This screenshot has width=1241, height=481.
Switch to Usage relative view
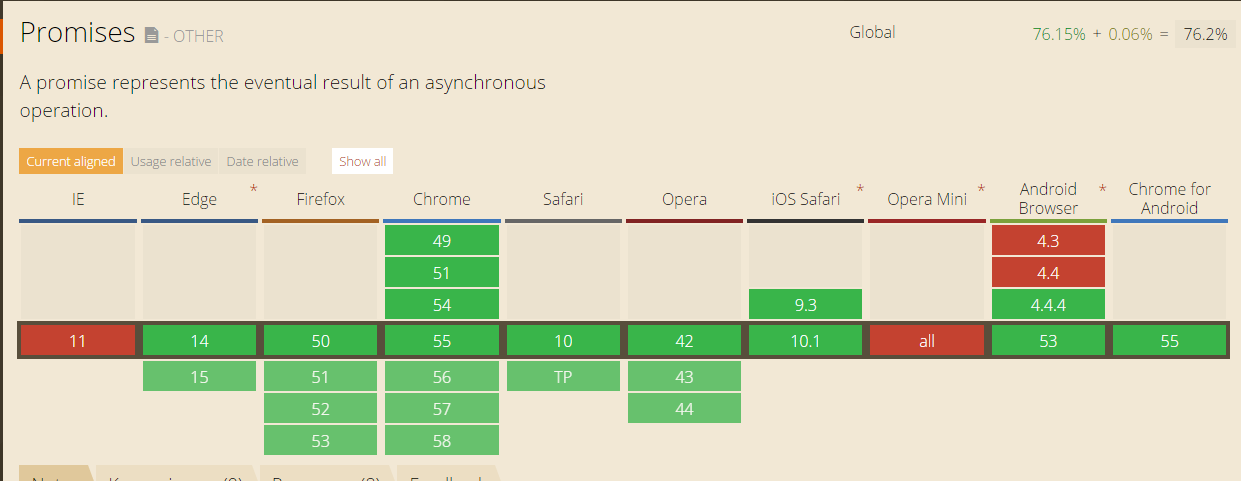(171, 161)
